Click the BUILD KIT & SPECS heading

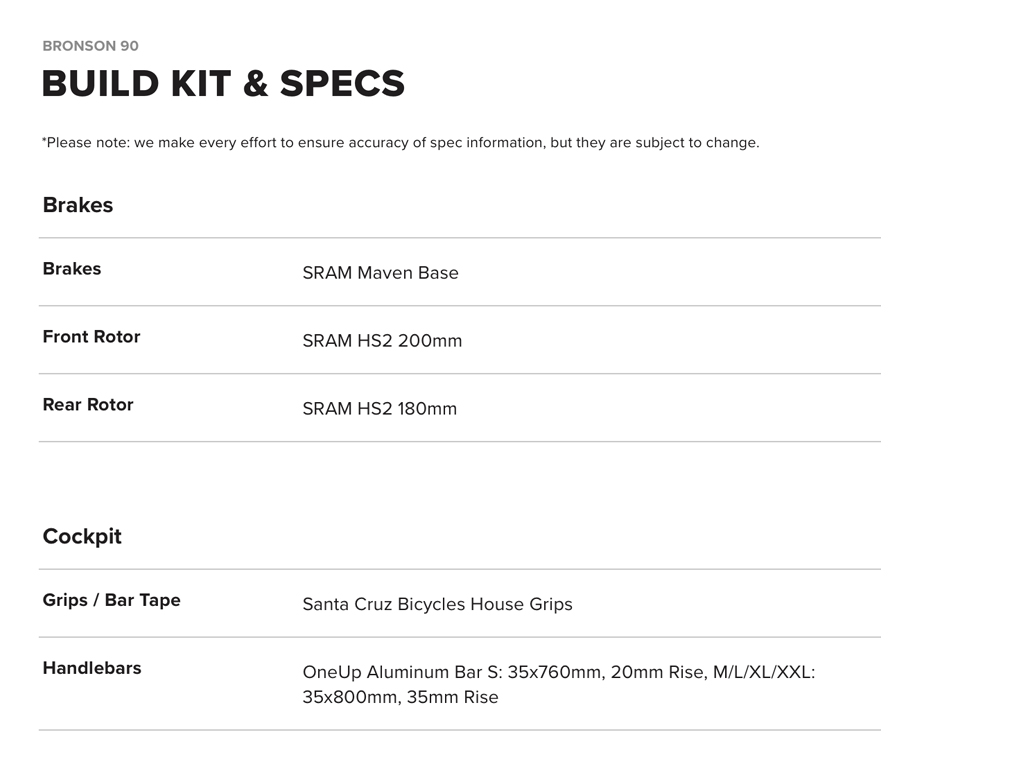tap(223, 84)
